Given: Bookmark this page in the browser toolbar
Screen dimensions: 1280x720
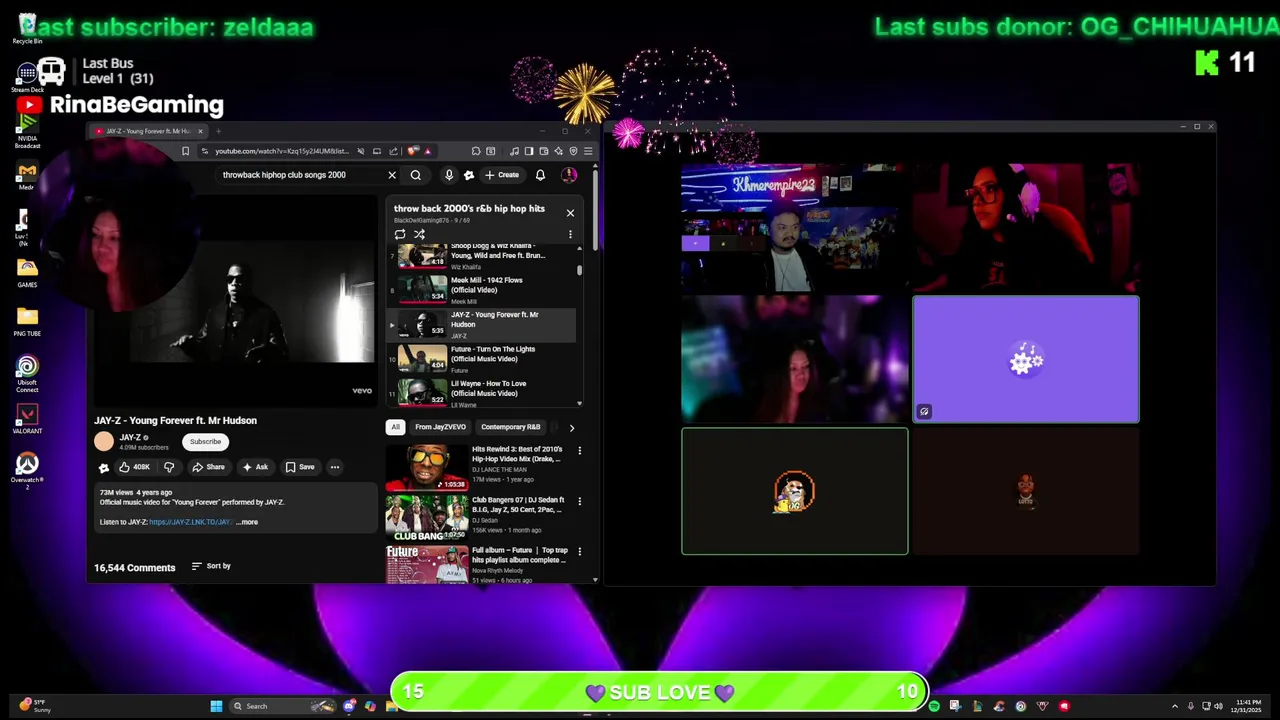Looking at the screenshot, I should click(x=185, y=151).
